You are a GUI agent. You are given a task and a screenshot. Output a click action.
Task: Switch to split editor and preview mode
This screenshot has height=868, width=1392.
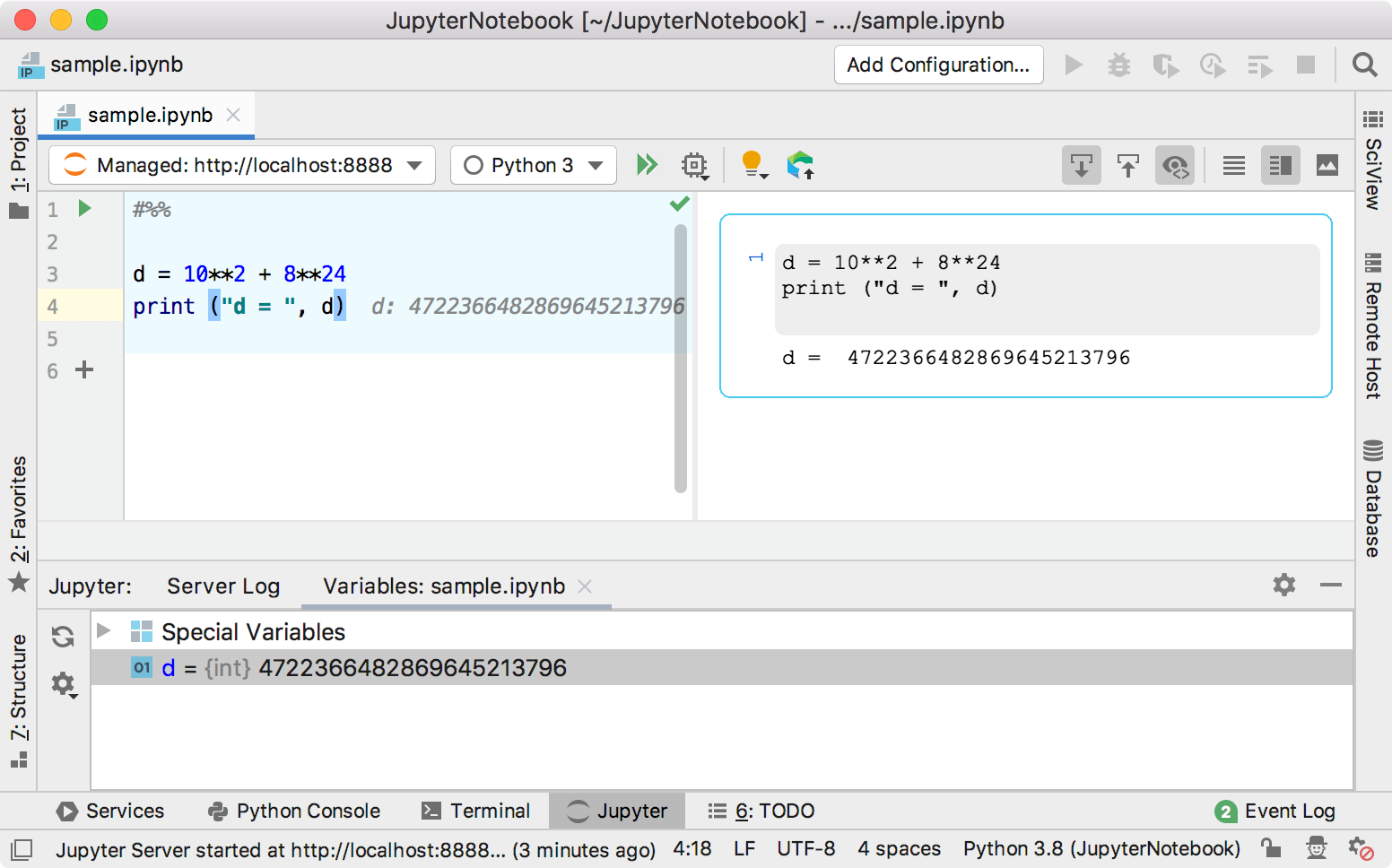(1281, 165)
